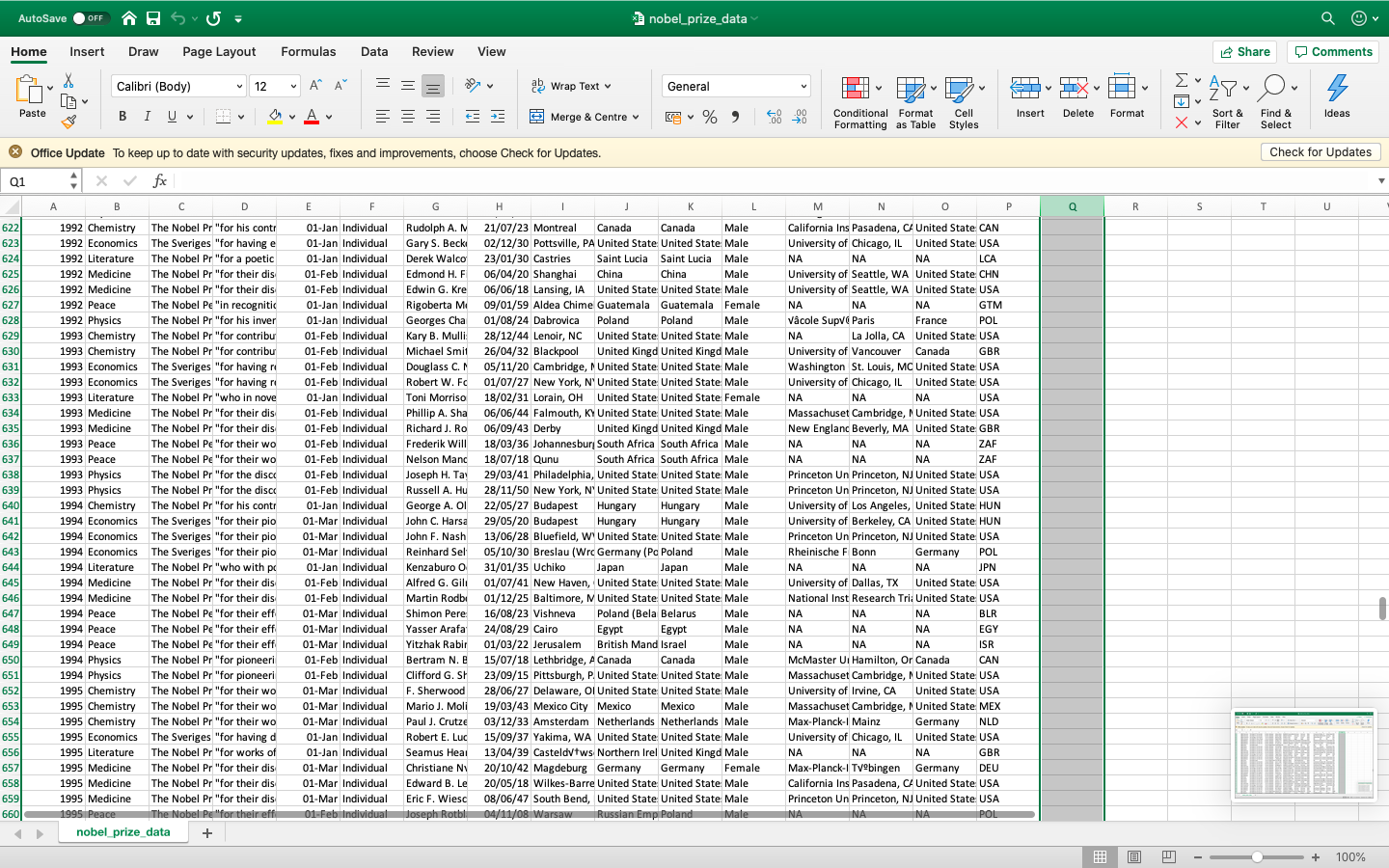Apply the percent number format
Viewport: 1389px width, 868px height.
[710, 117]
